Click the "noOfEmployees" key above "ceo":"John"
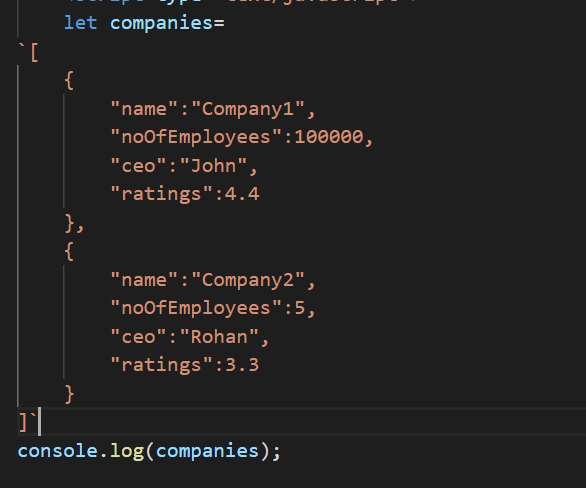Screen dimensions: 586x488 click(196, 137)
